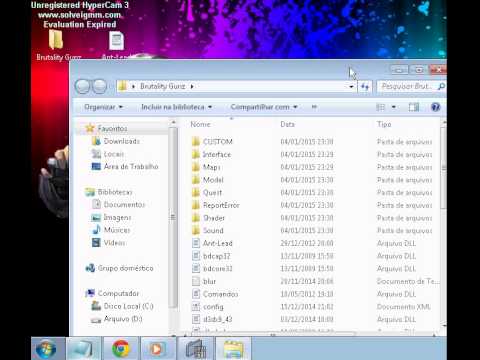
Task: Select the Maps folder icon
Action: pyautogui.click(x=196, y=167)
